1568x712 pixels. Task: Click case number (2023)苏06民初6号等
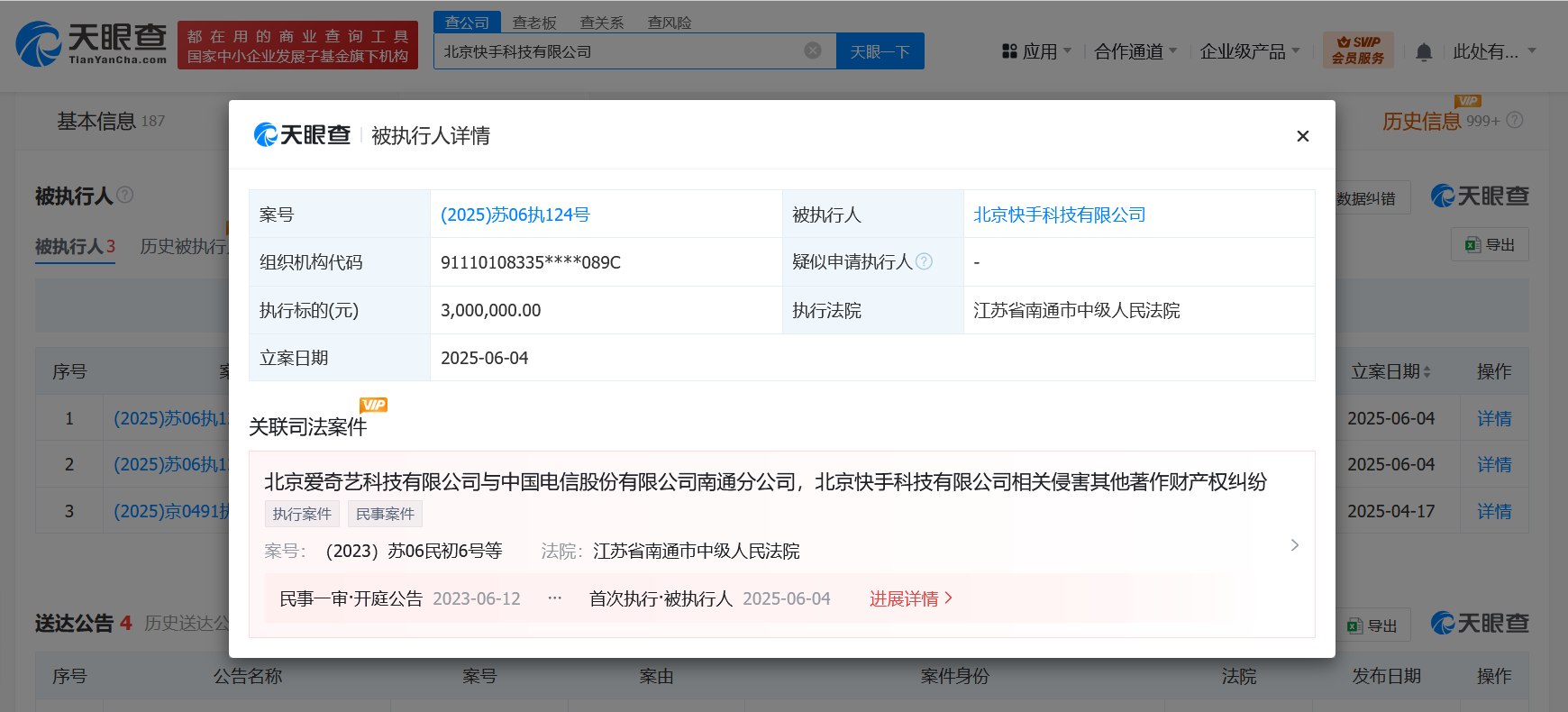[x=414, y=551]
